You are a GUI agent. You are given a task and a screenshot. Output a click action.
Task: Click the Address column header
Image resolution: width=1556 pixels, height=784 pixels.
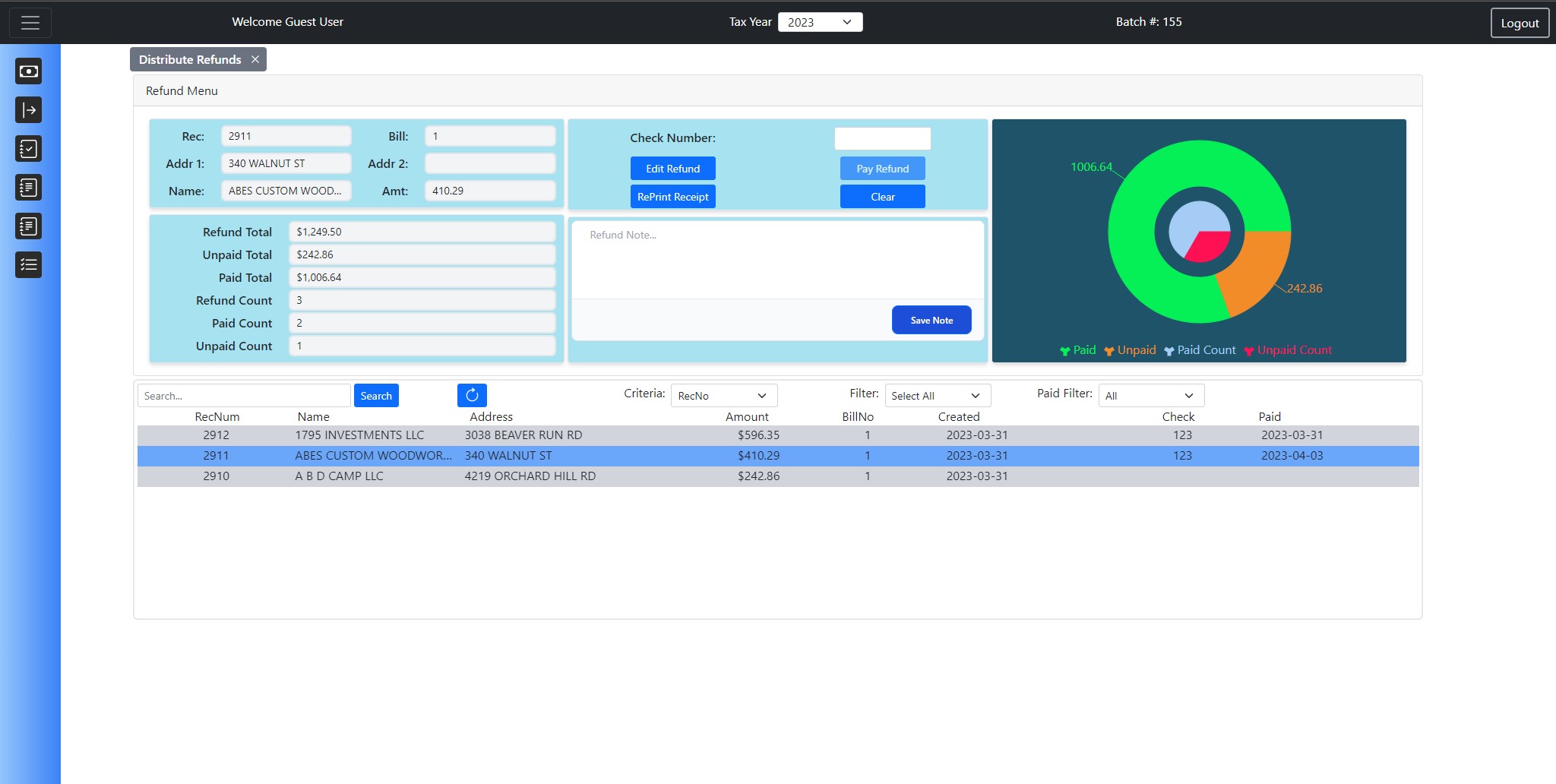[x=492, y=416]
